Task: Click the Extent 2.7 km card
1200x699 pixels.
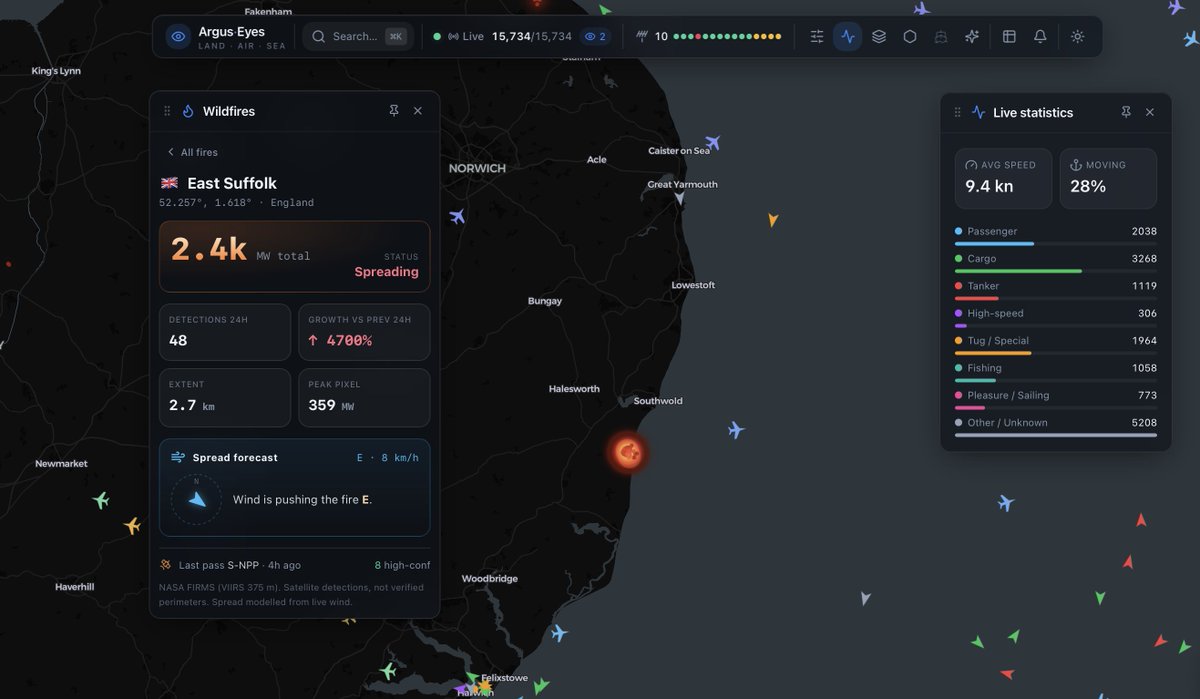Action: pos(225,397)
